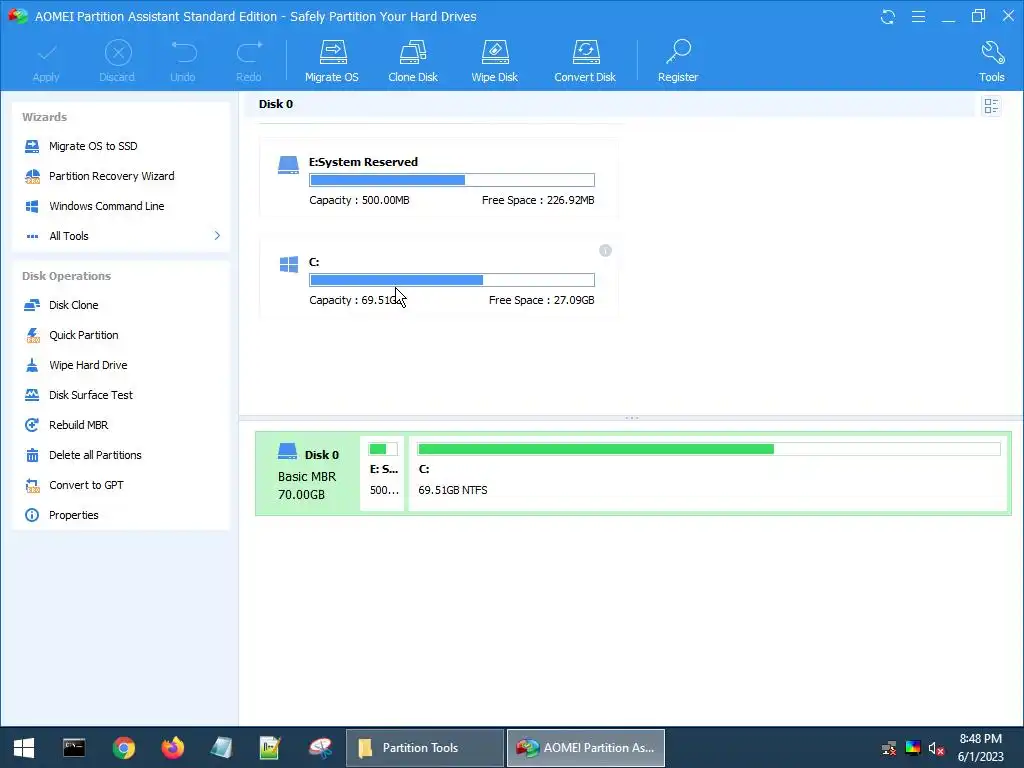This screenshot has width=1024, height=768.
Task: Open the taskbar clock and date
Action: click(981, 748)
